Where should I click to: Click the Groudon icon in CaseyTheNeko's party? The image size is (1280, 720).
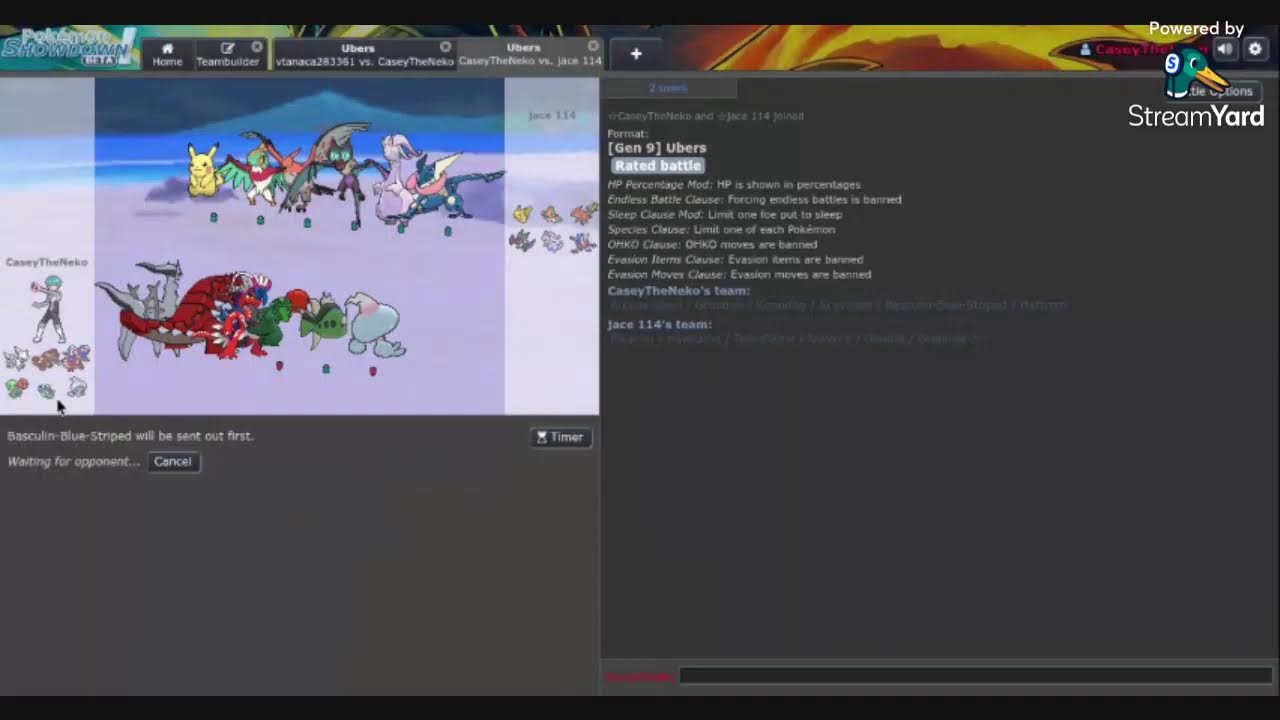[46, 359]
